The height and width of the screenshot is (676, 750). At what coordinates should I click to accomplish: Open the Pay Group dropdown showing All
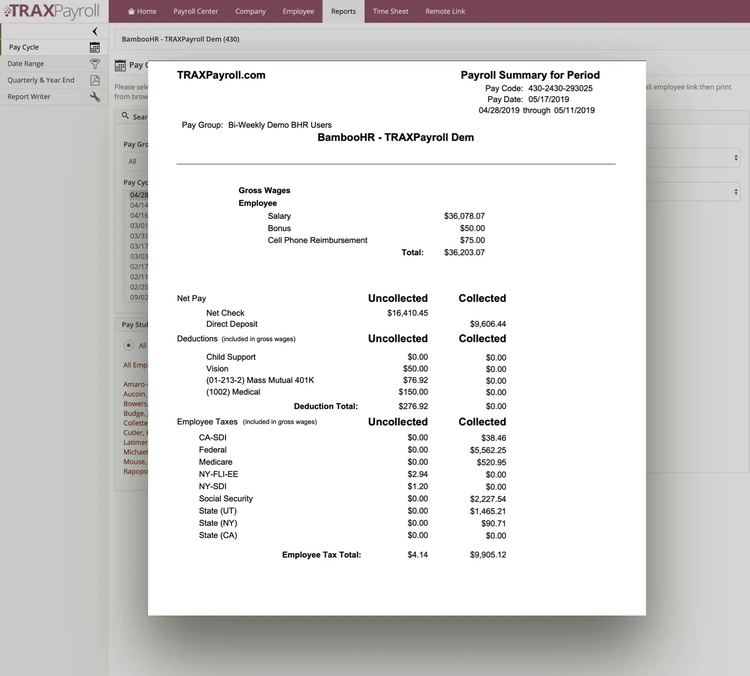click(135, 161)
